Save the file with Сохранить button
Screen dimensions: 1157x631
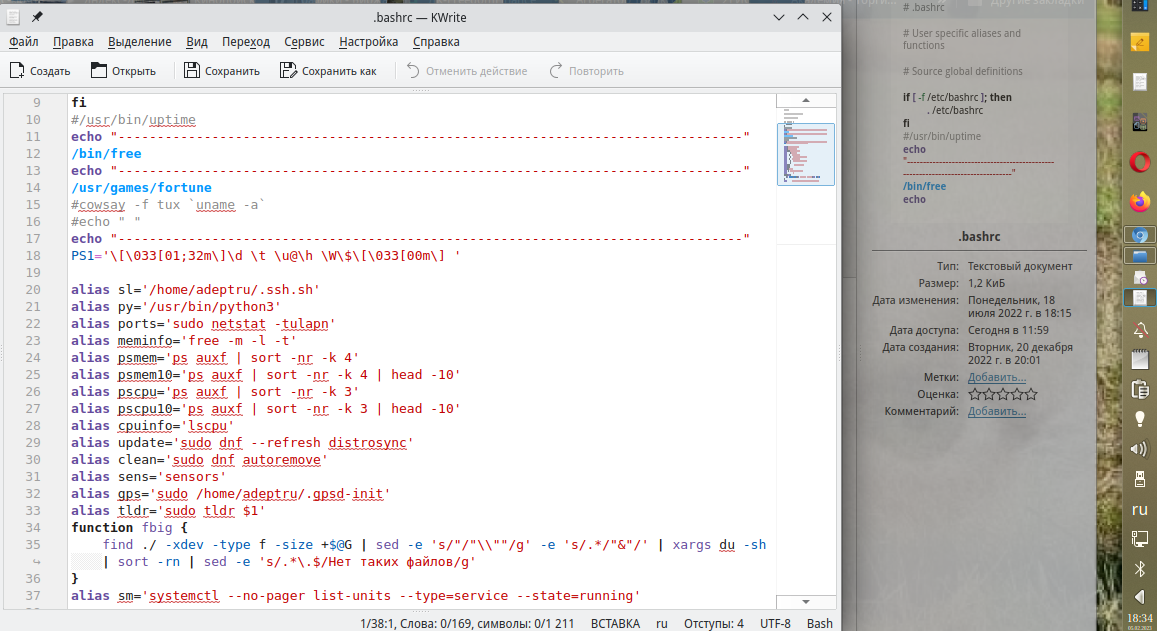click(221, 71)
